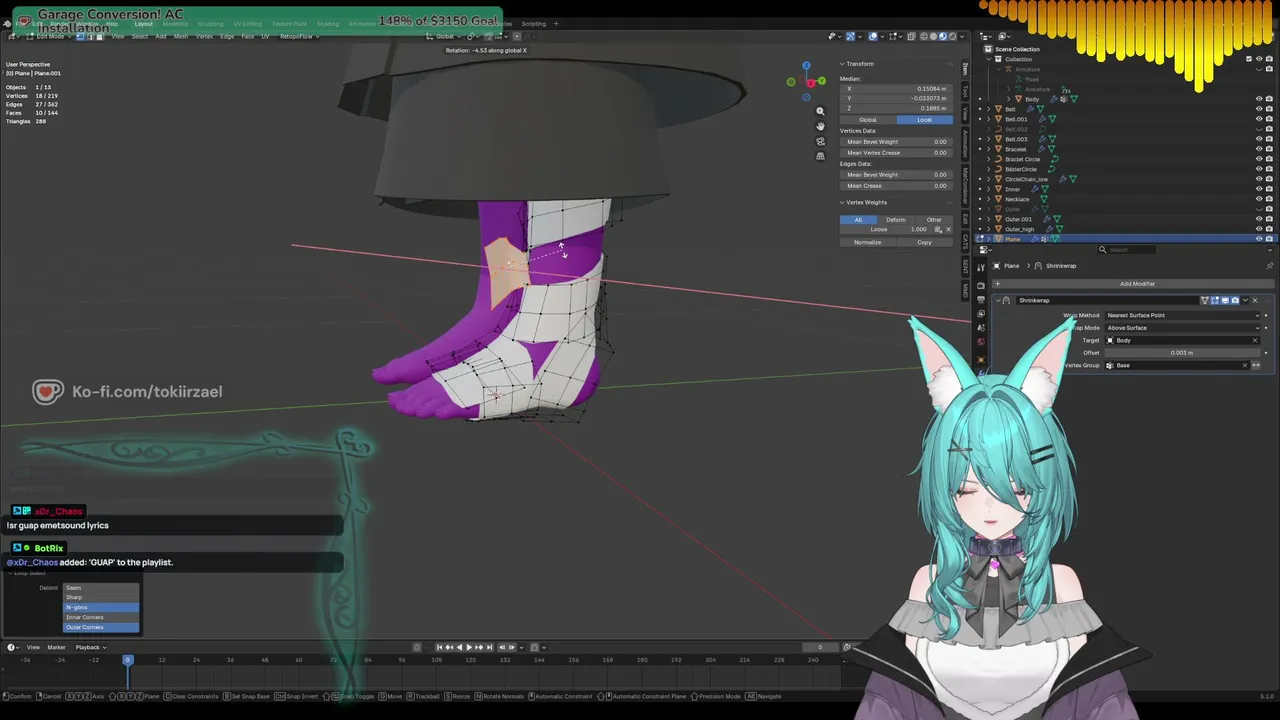The width and height of the screenshot is (1280, 720).
Task: Clear the Base vertex group field
Action: point(1245,365)
